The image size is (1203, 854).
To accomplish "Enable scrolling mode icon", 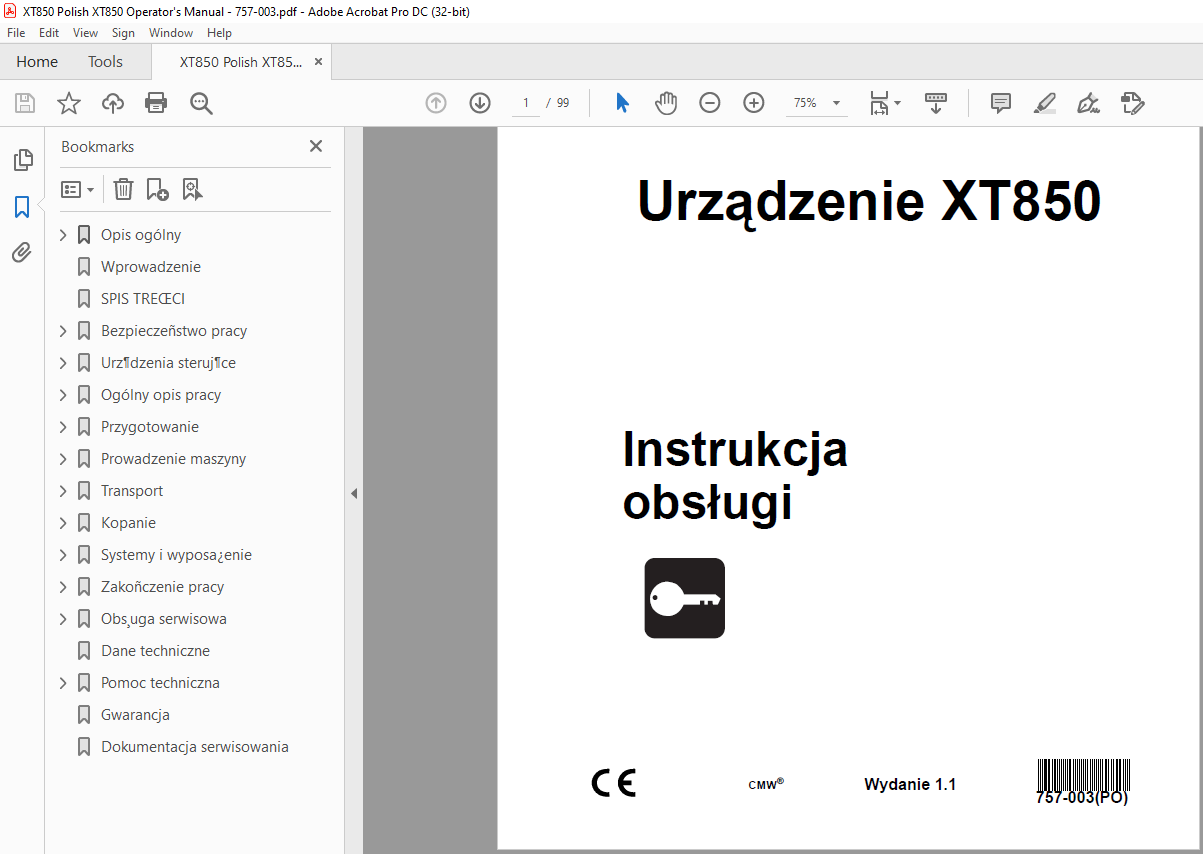I will tap(936, 103).
